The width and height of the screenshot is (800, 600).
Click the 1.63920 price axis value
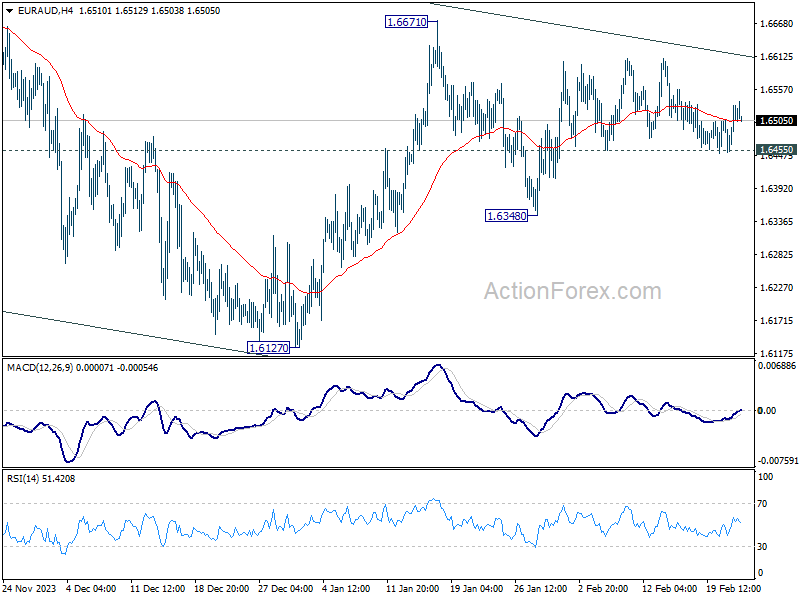pos(777,188)
